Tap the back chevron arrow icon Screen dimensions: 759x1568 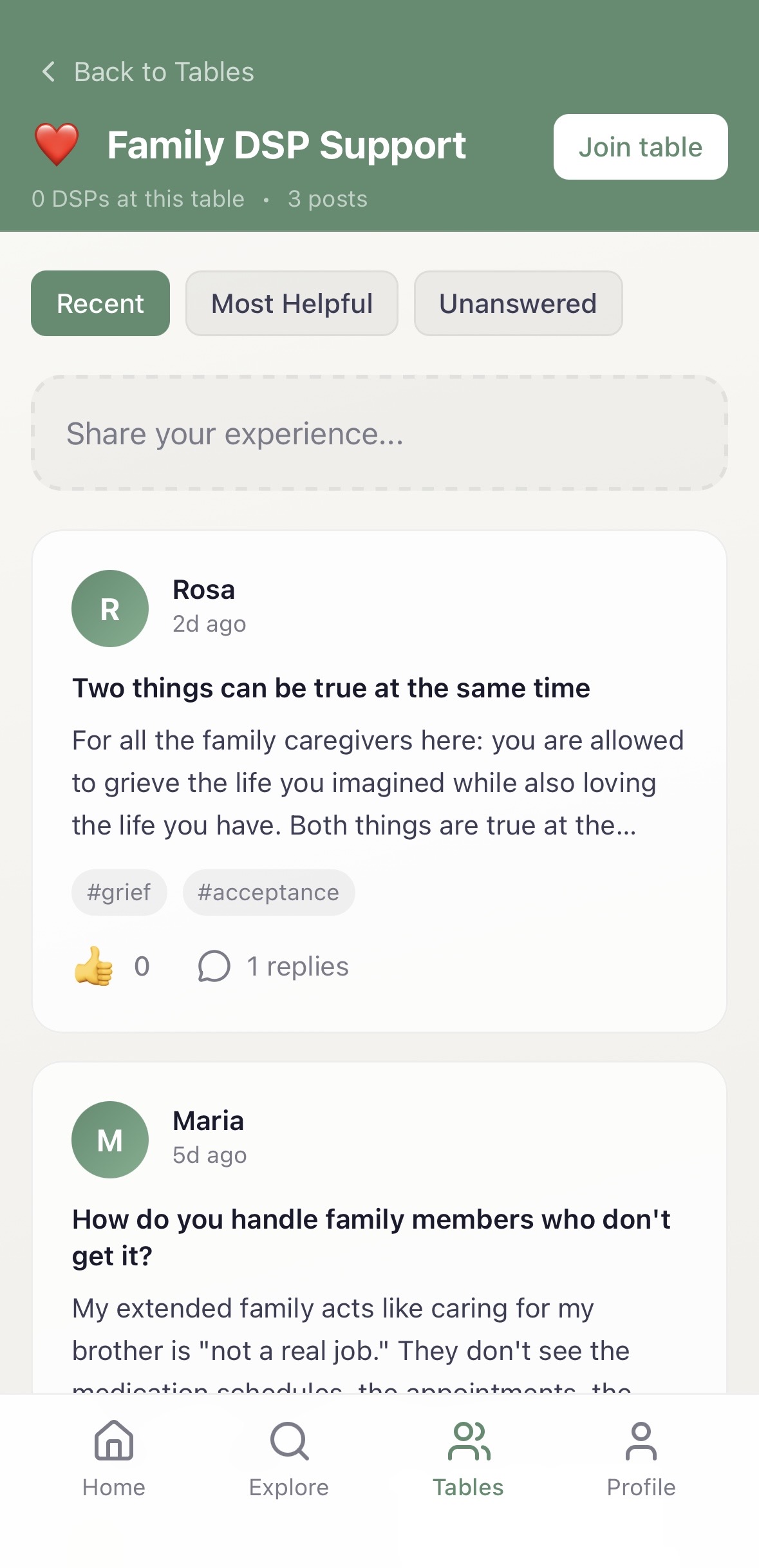click(x=48, y=71)
